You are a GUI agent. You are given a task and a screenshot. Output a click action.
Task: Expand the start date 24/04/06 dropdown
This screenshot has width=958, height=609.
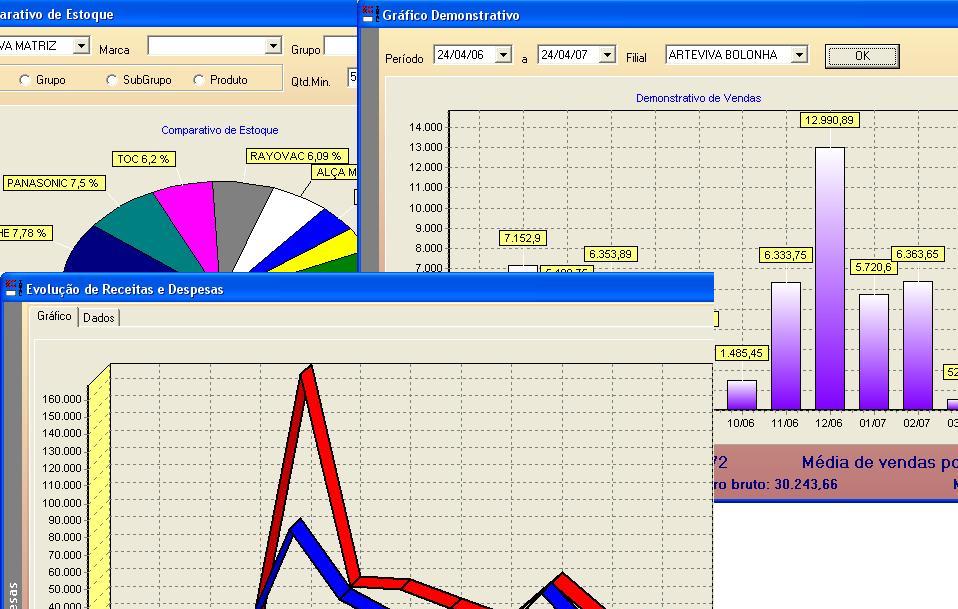click(x=503, y=55)
